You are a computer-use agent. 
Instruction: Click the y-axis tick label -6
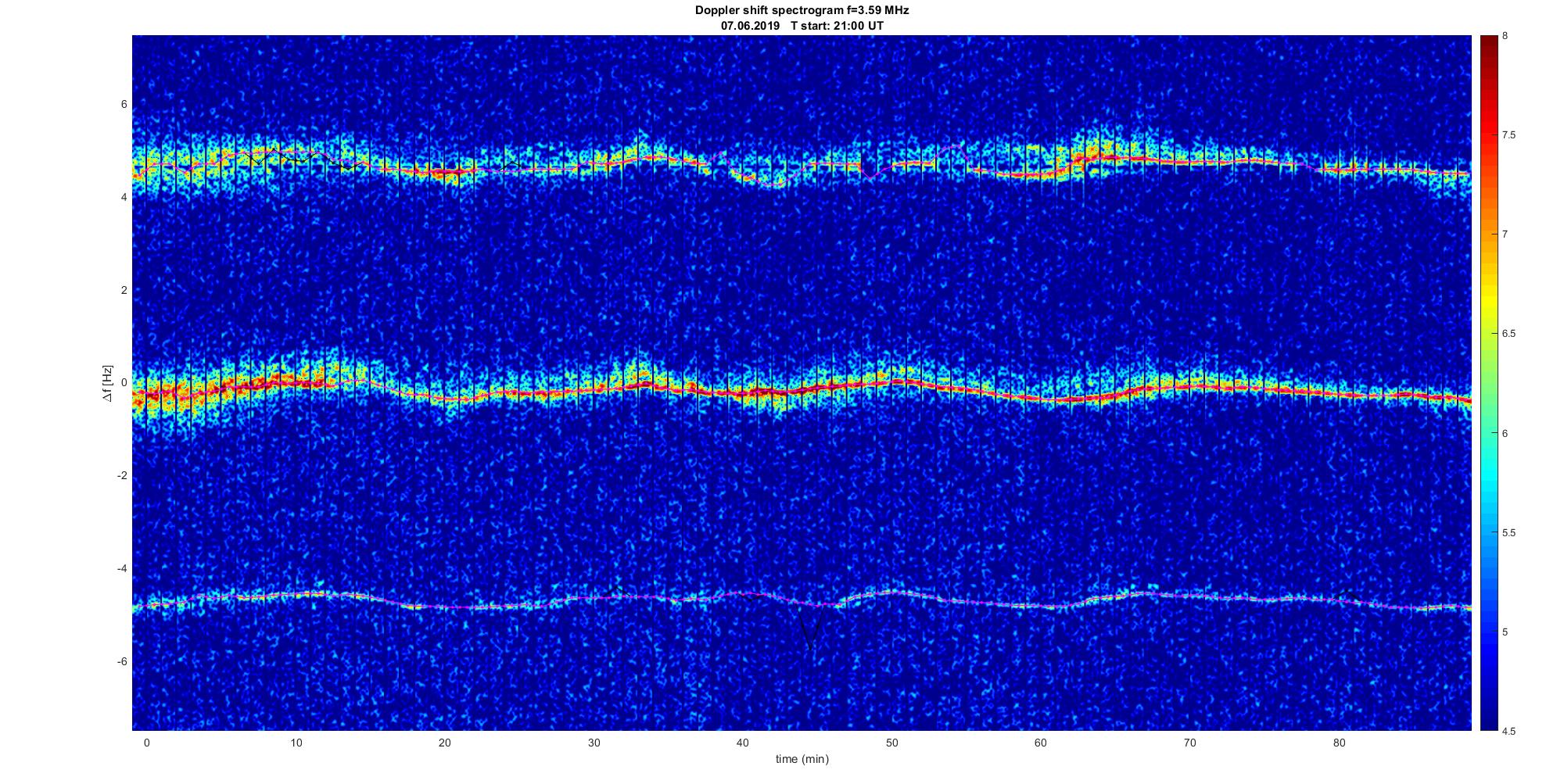click(x=123, y=662)
